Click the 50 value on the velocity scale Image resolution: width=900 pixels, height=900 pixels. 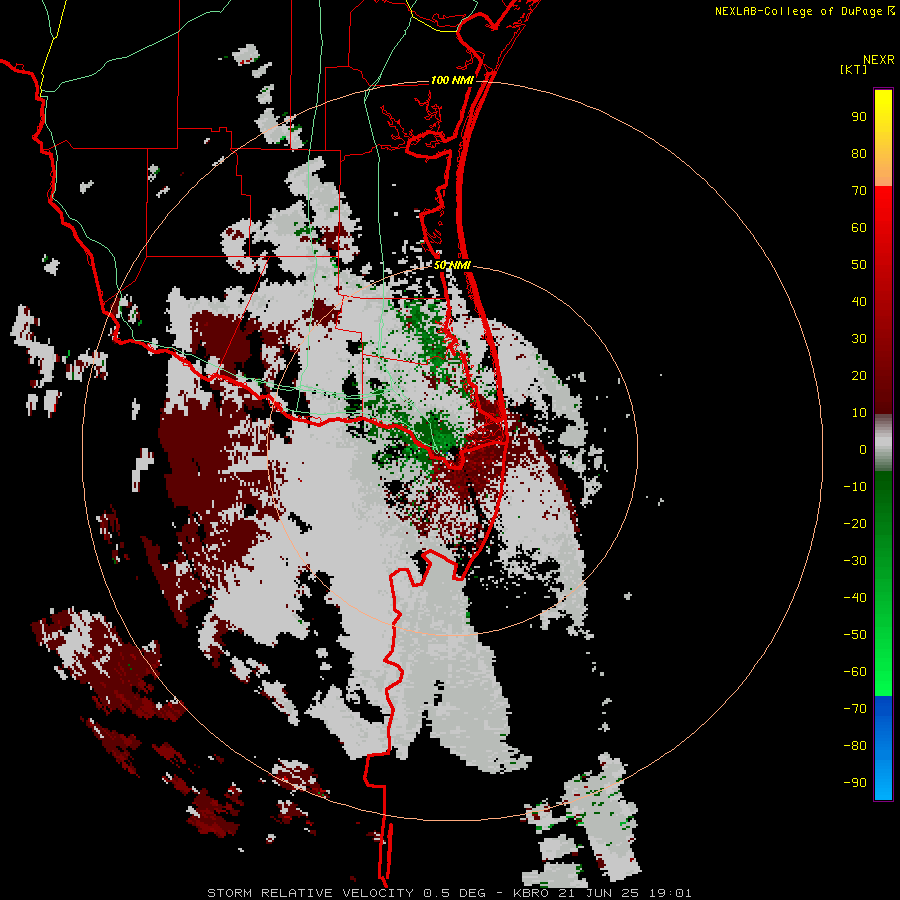[x=859, y=265]
